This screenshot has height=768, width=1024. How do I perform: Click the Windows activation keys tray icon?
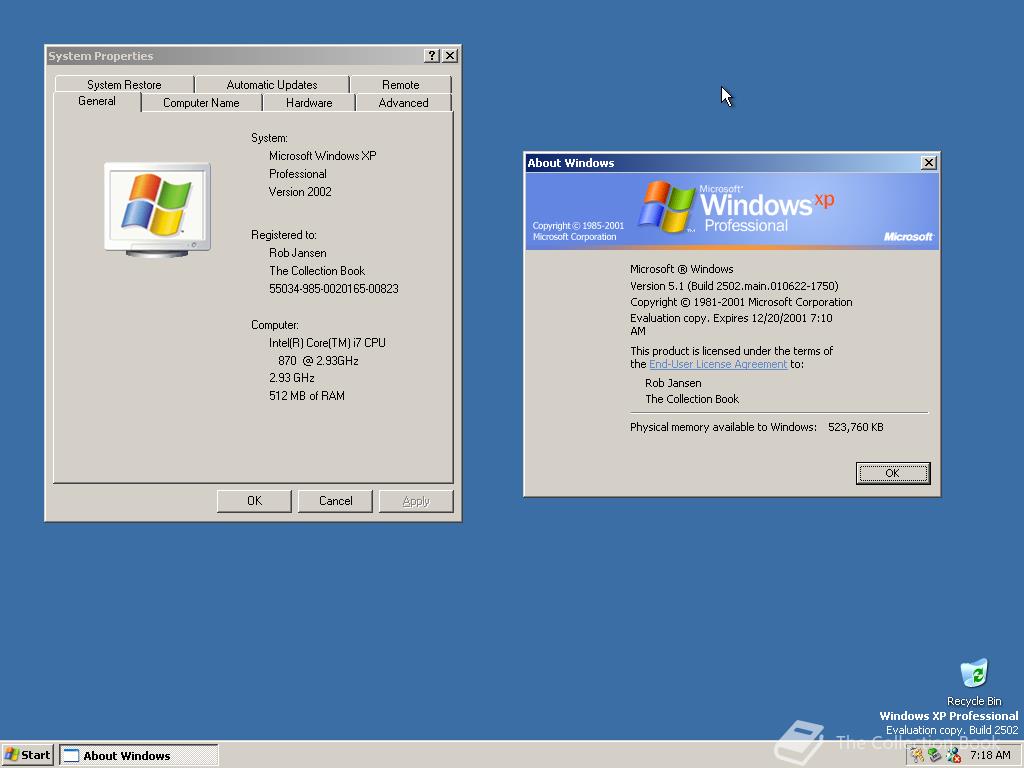tap(918, 756)
